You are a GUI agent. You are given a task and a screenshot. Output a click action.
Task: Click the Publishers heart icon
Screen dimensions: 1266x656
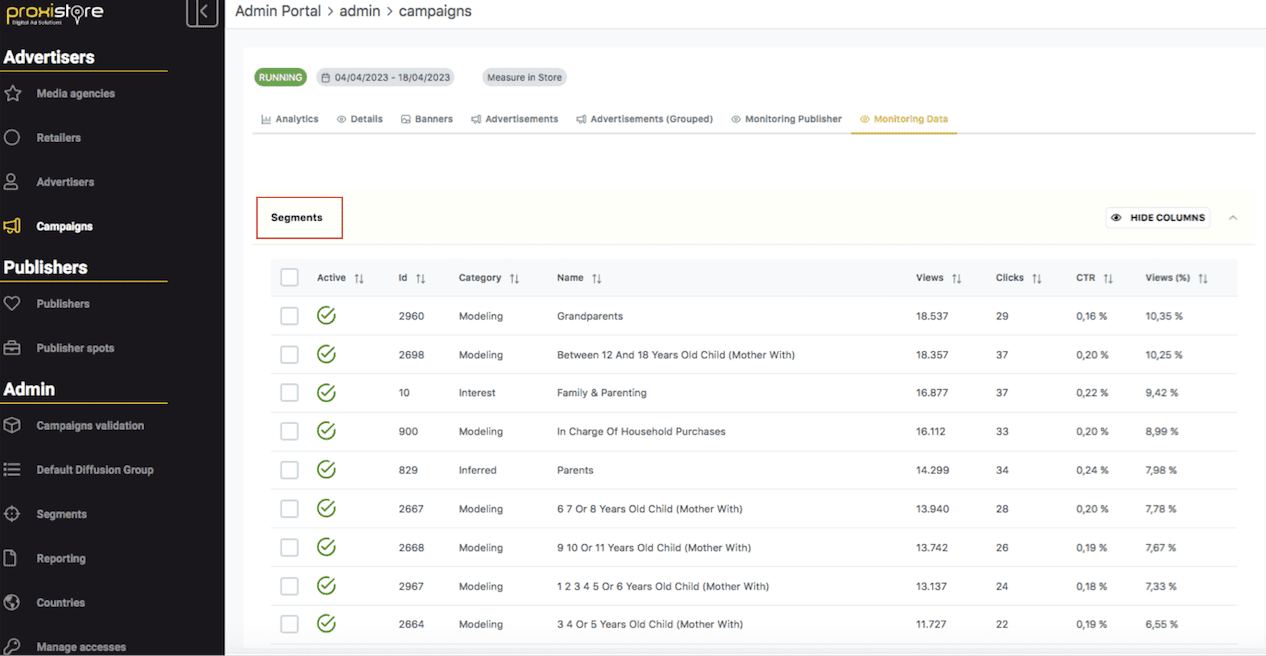[x=12, y=303]
